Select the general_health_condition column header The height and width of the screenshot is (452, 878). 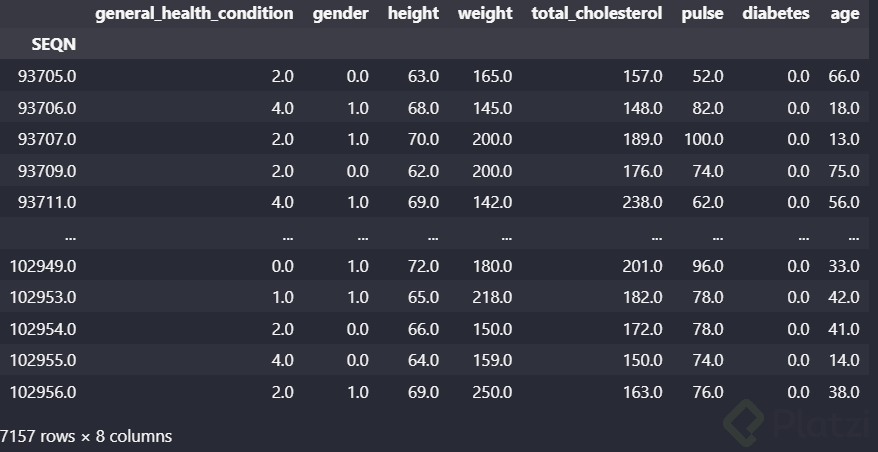coord(194,14)
